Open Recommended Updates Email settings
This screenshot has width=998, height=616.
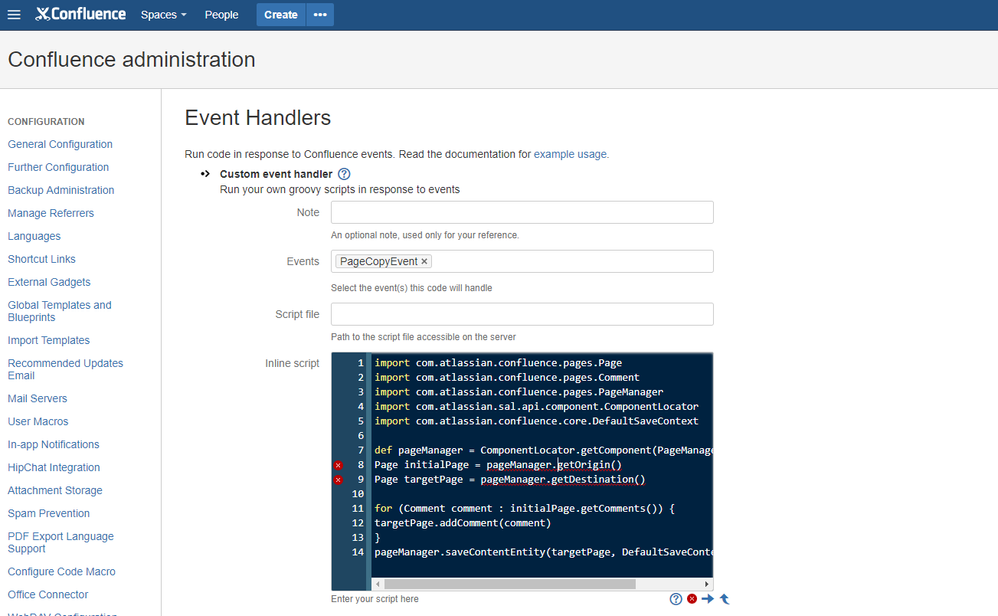[65, 369]
